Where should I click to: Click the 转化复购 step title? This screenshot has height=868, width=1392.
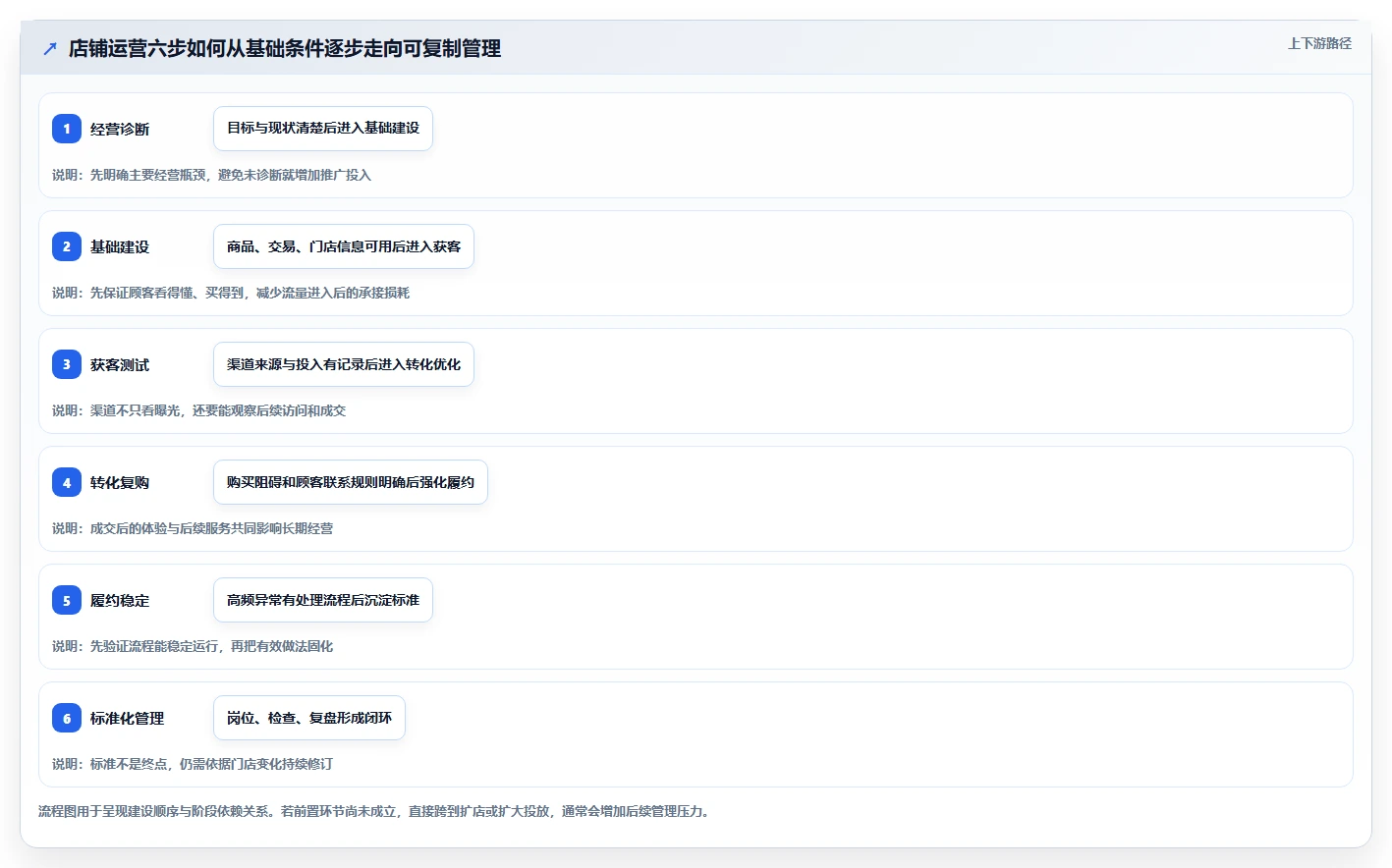click(x=120, y=482)
